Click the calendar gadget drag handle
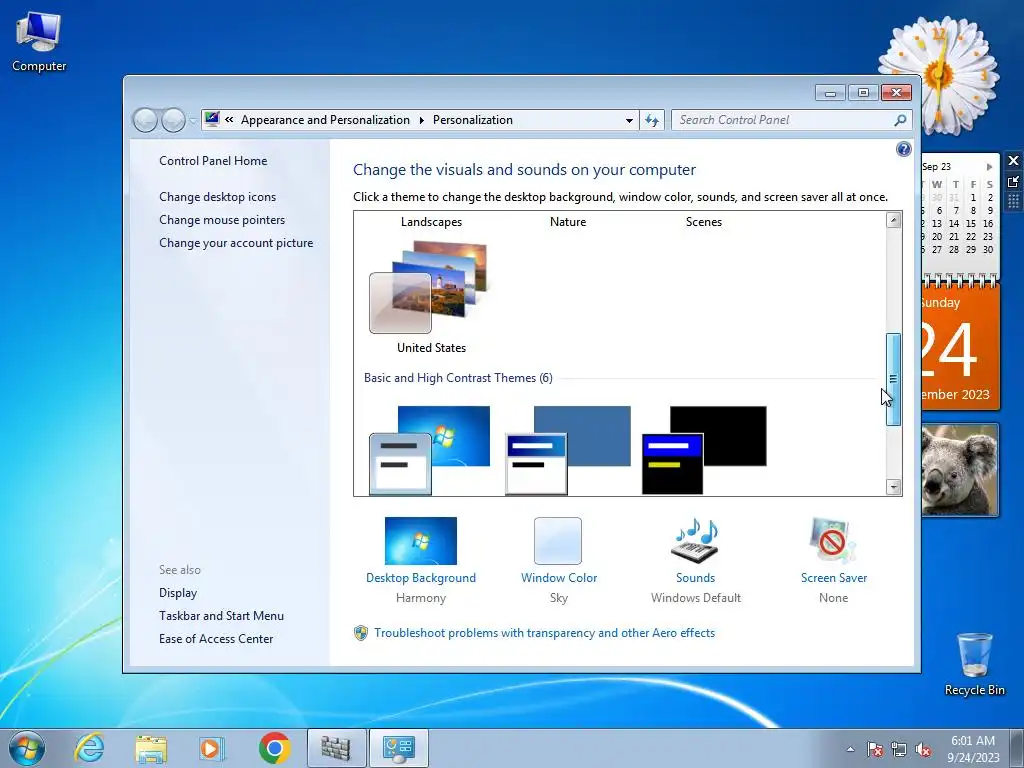This screenshot has height=768, width=1024. (x=1013, y=201)
